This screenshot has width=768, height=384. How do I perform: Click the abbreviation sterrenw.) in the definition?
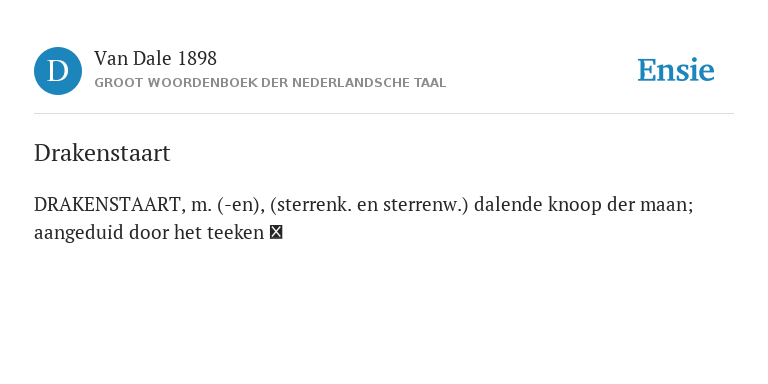pyautogui.click(x=426, y=205)
